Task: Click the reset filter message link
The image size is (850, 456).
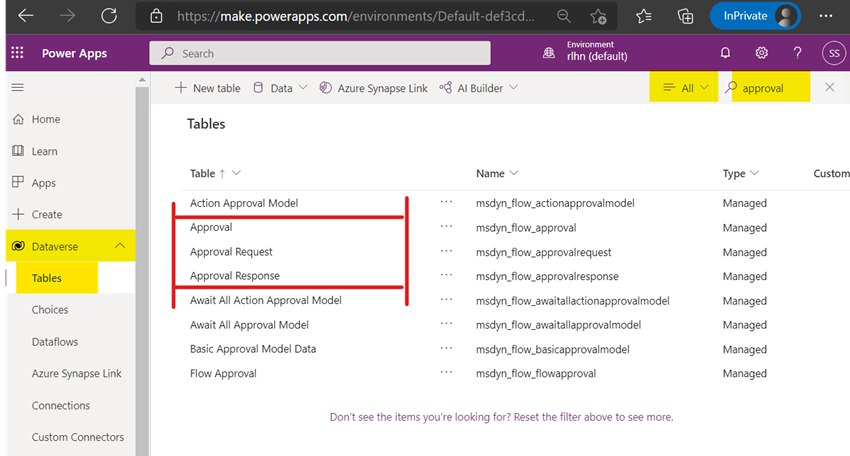Action: 501,417
